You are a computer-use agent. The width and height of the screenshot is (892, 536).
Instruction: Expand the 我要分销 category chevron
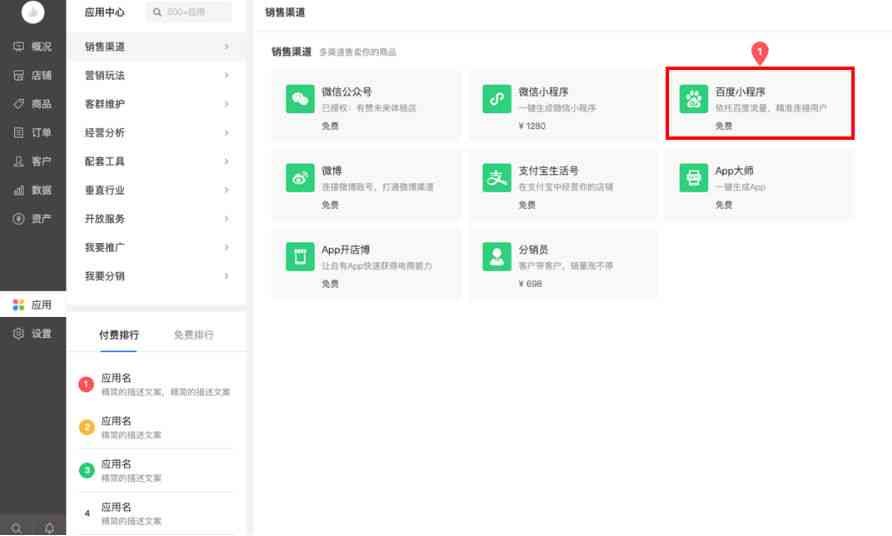point(226,276)
